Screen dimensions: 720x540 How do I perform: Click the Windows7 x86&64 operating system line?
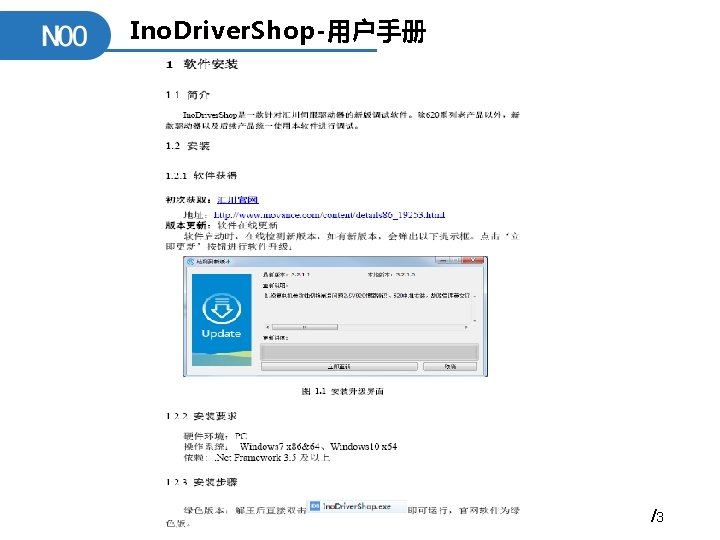(290, 446)
